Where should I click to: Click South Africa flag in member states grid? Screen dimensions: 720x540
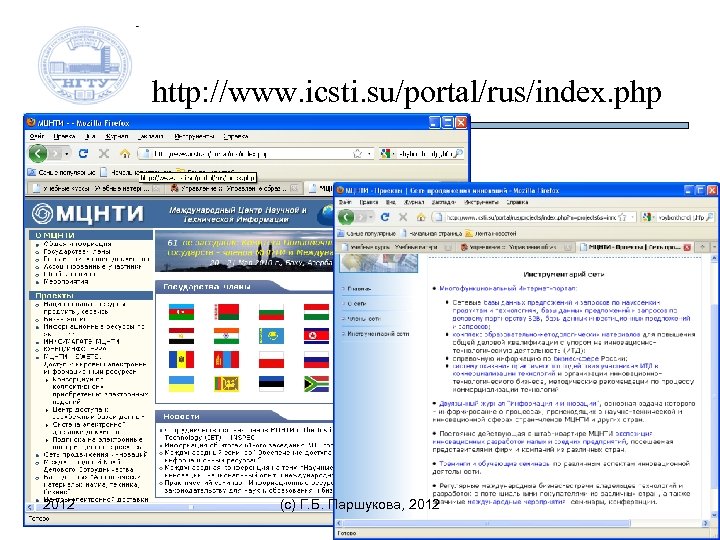(x=316, y=384)
